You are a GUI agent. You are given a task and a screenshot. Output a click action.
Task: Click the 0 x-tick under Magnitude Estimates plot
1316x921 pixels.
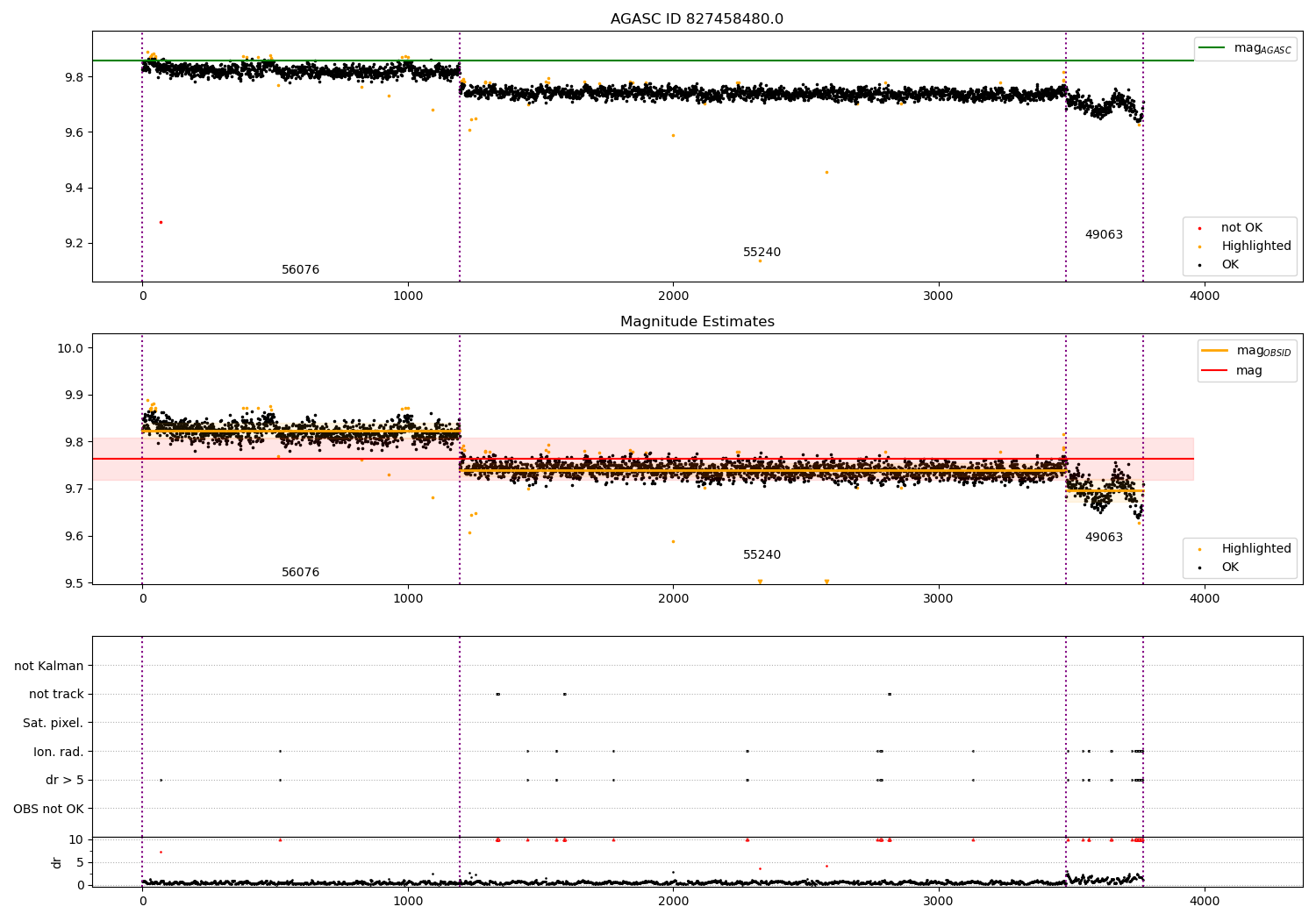142,599
